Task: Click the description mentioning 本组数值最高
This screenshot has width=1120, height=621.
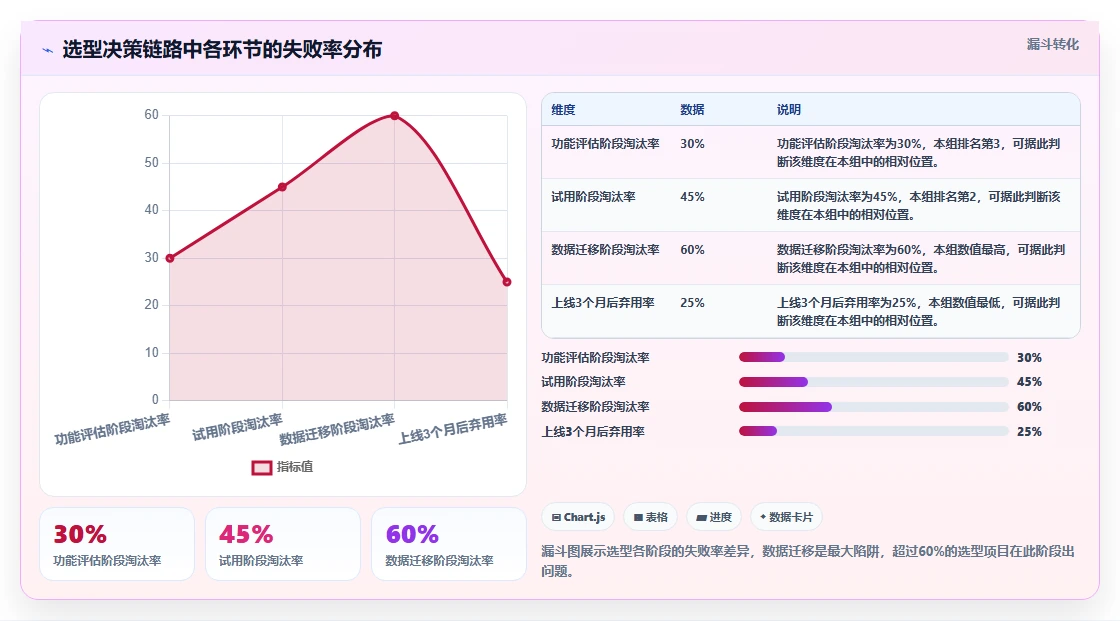Action: click(921, 258)
